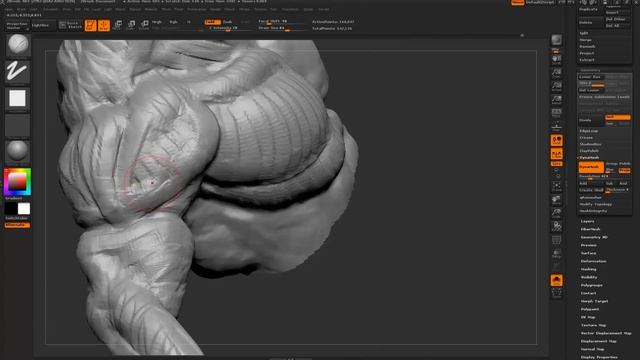Screen dimensions: 640x360
Task: Toggle the Rgb mode
Action: coord(173,22)
